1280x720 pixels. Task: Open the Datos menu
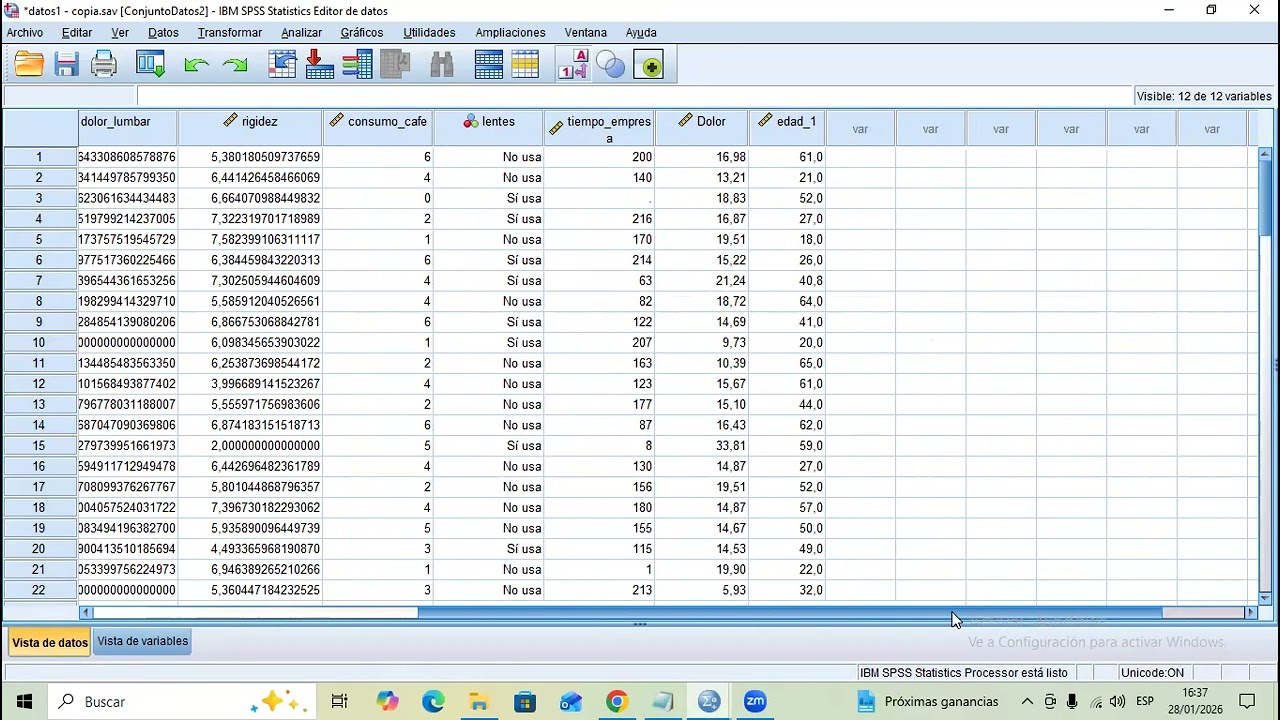coord(163,33)
